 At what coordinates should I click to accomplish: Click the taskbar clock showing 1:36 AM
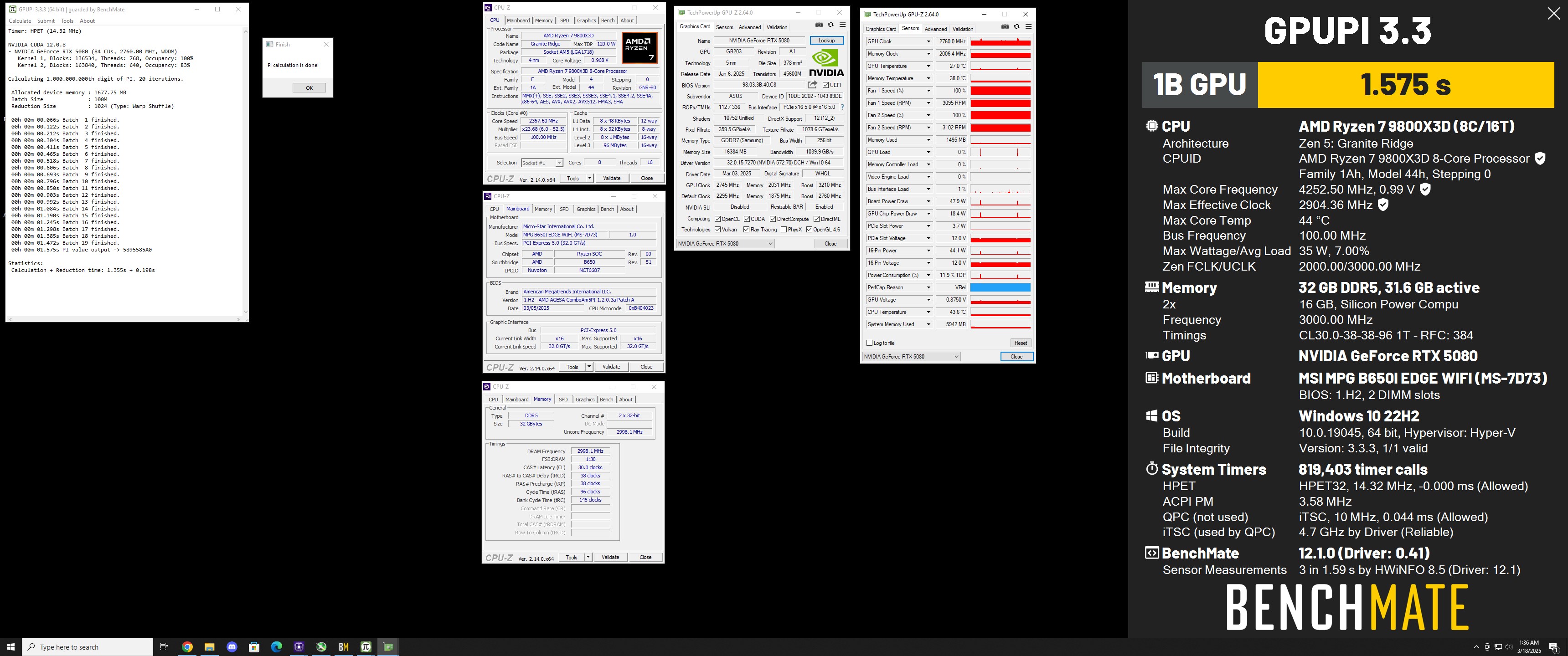click(x=1528, y=647)
